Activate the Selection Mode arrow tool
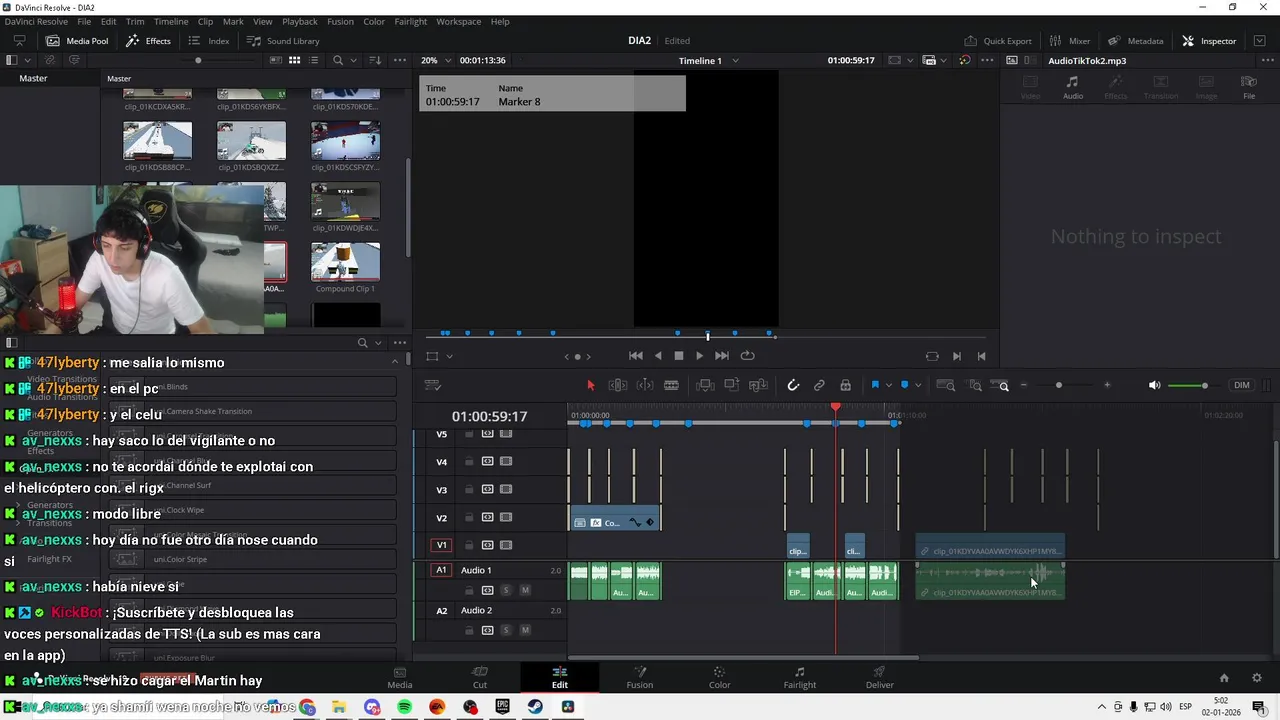This screenshot has width=1280, height=720. (x=590, y=385)
